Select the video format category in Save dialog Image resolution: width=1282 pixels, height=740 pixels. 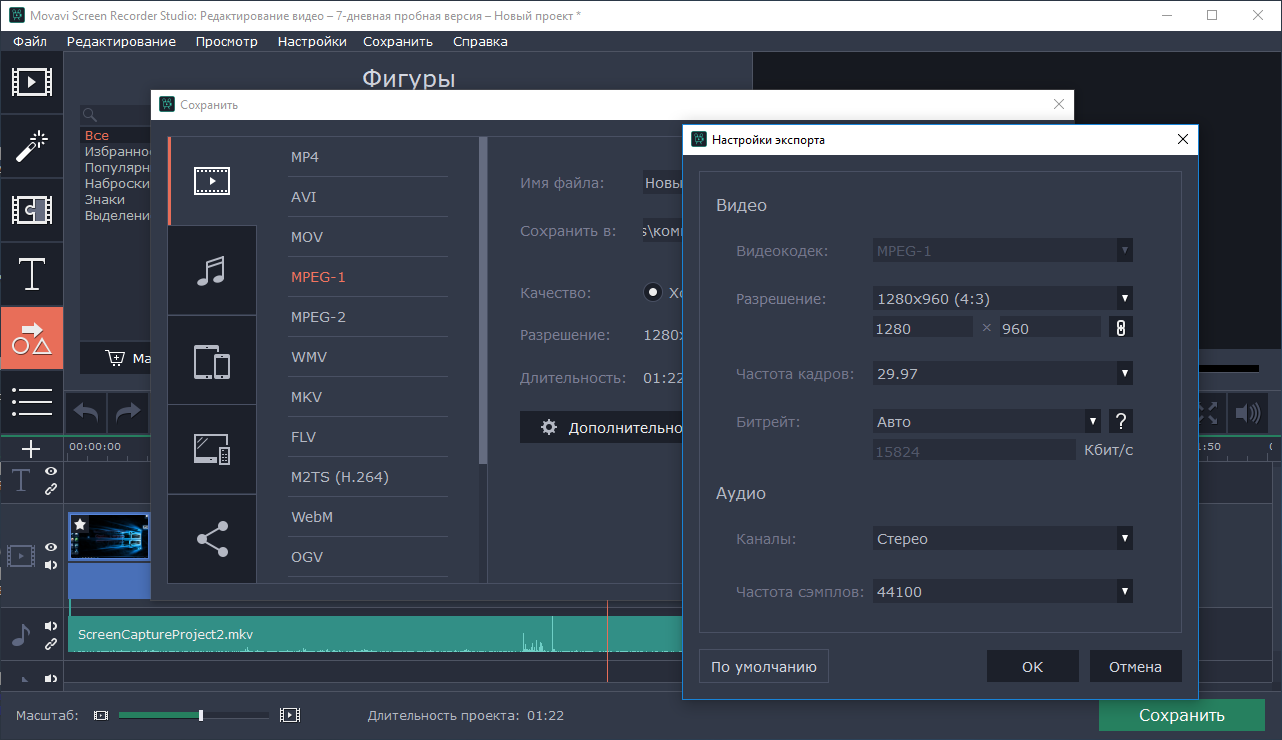click(212, 181)
